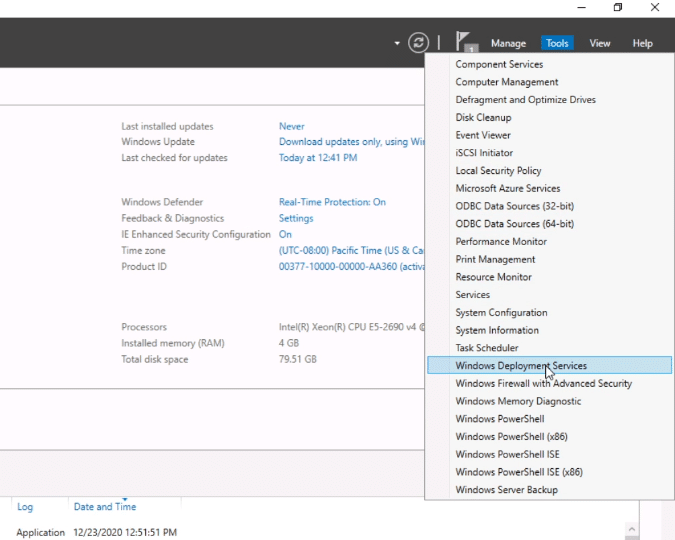Click the Log column header
675x540 pixels.
pos(25,507)
